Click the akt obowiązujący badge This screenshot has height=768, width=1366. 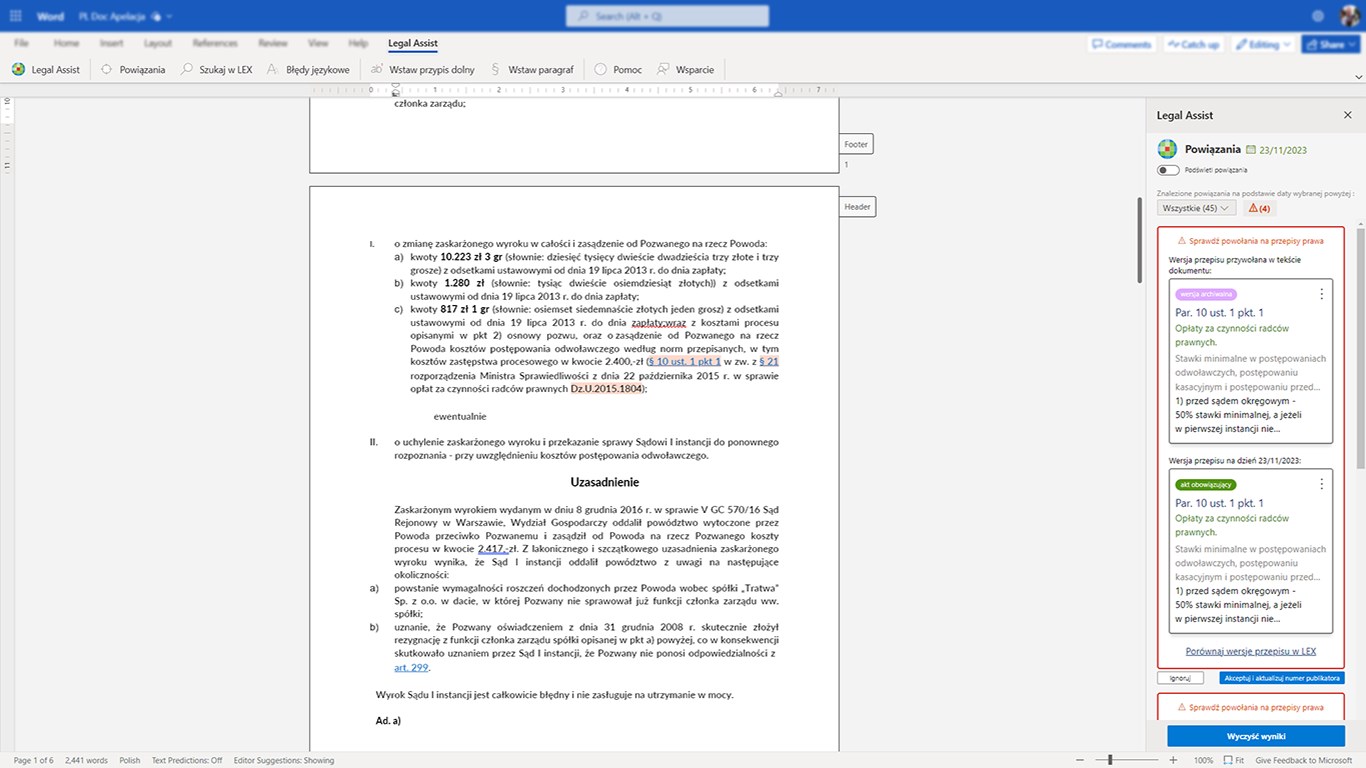tap(1206, 484)
